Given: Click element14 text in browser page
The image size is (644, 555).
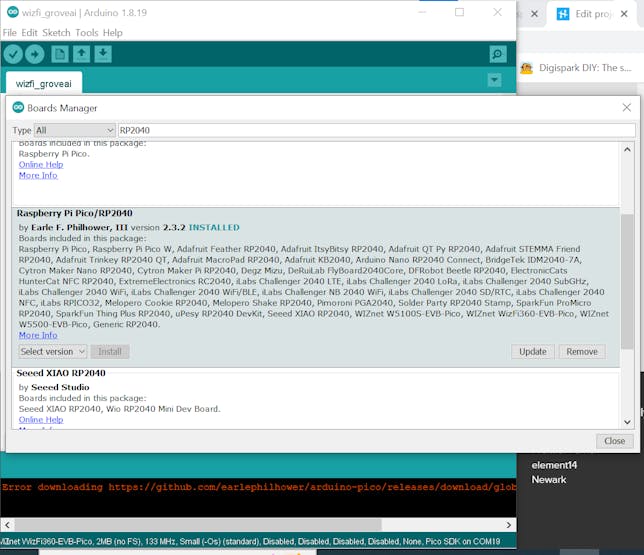Looking at the screenshot, I should coord(554,465).
